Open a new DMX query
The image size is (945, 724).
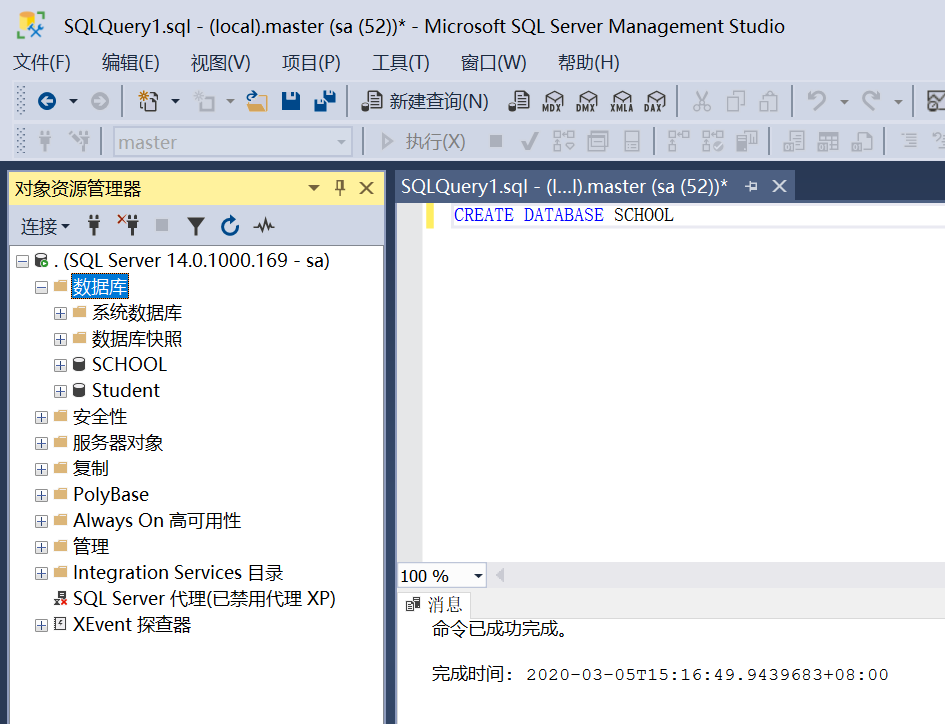click(x=586, y=101)
